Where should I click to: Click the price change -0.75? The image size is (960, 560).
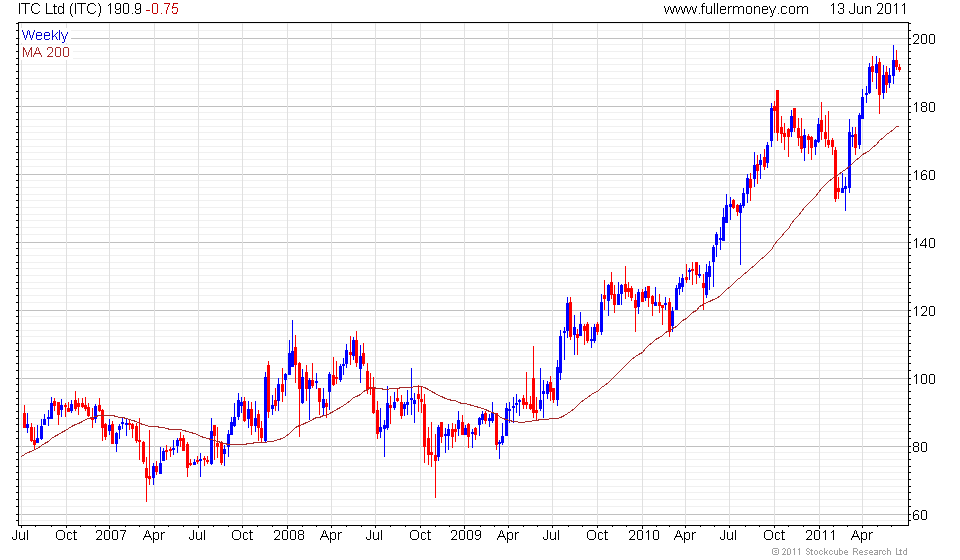coord(162,9)
